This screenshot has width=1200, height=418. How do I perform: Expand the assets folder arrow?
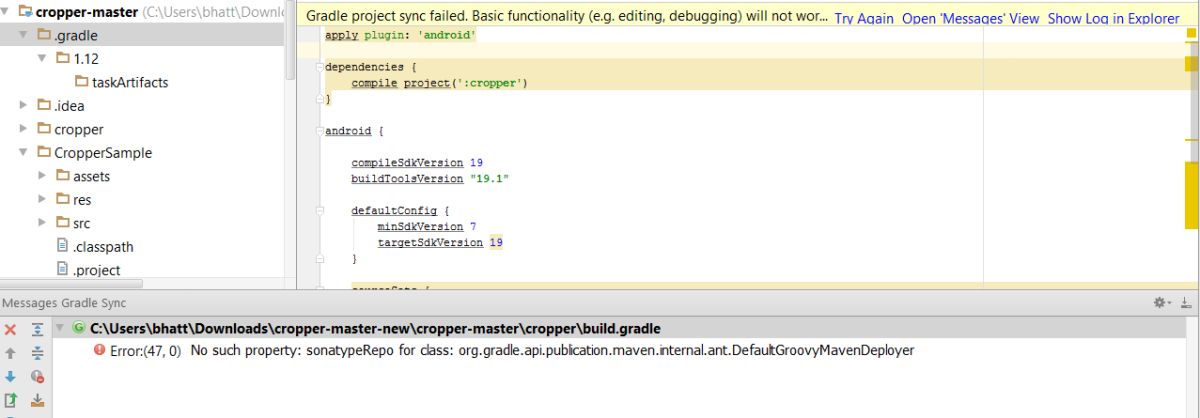click(x=42, y=176)
